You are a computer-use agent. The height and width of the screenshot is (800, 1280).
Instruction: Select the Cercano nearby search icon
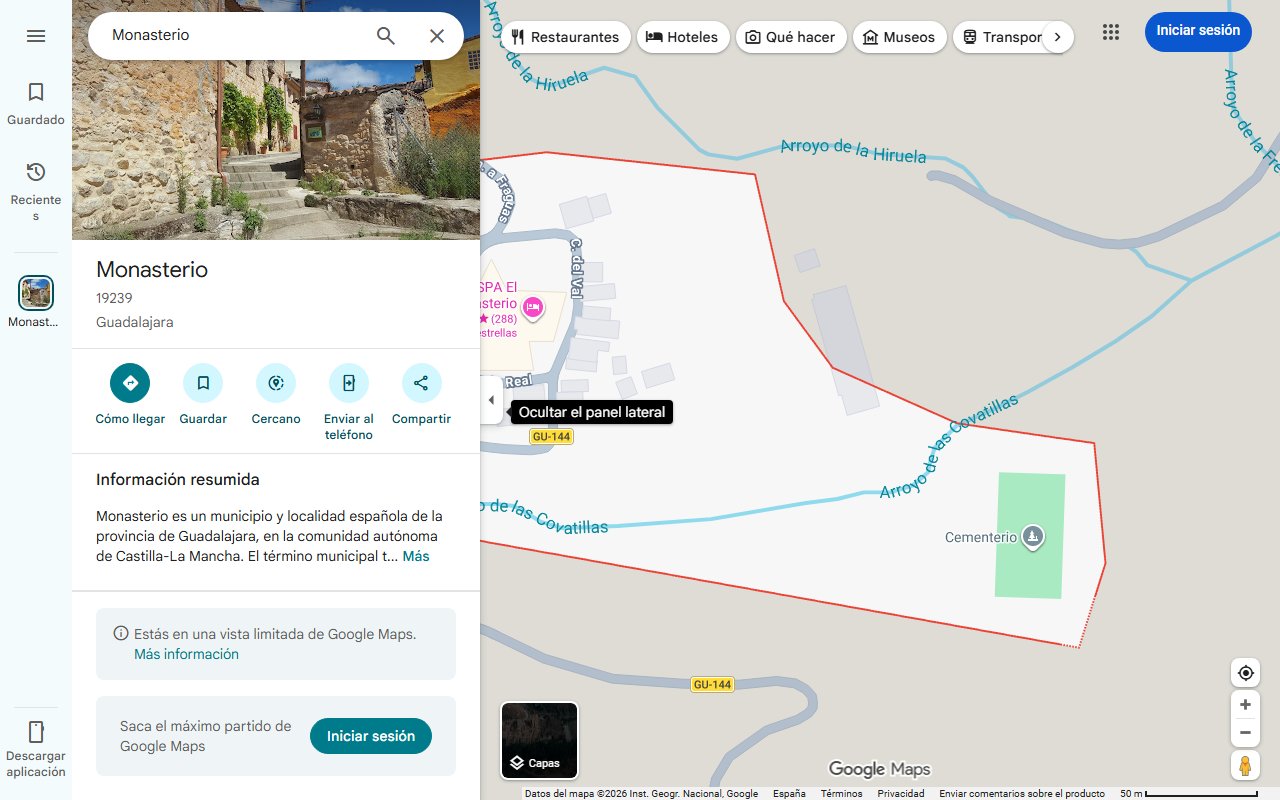(x=275, y=383)
